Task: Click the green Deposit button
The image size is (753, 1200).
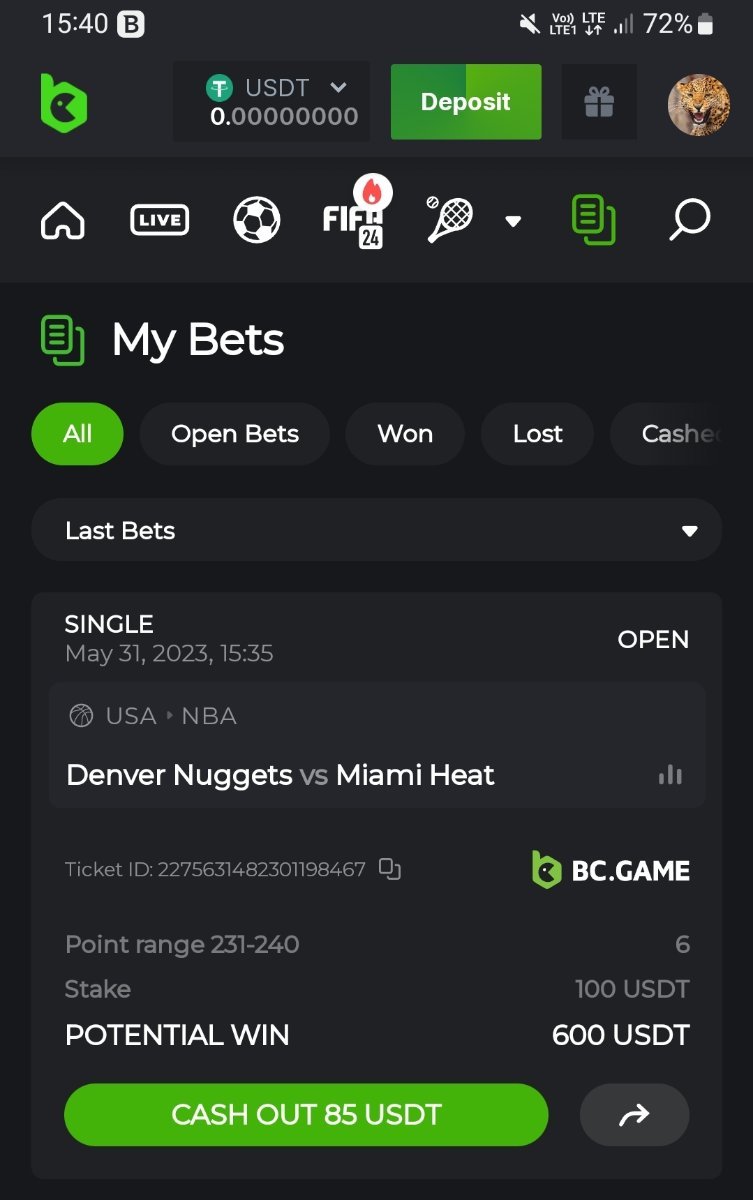Action: 466,102
